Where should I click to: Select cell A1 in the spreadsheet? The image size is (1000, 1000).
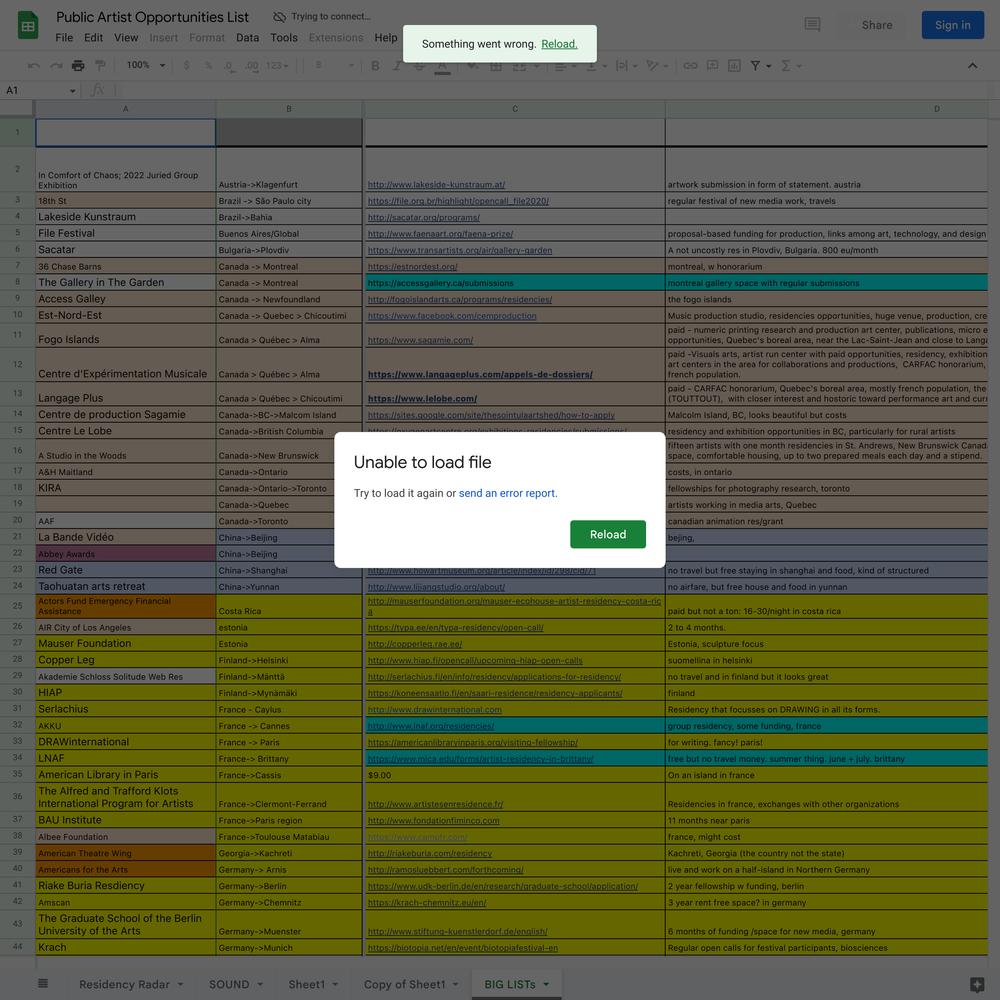(126, 133)
